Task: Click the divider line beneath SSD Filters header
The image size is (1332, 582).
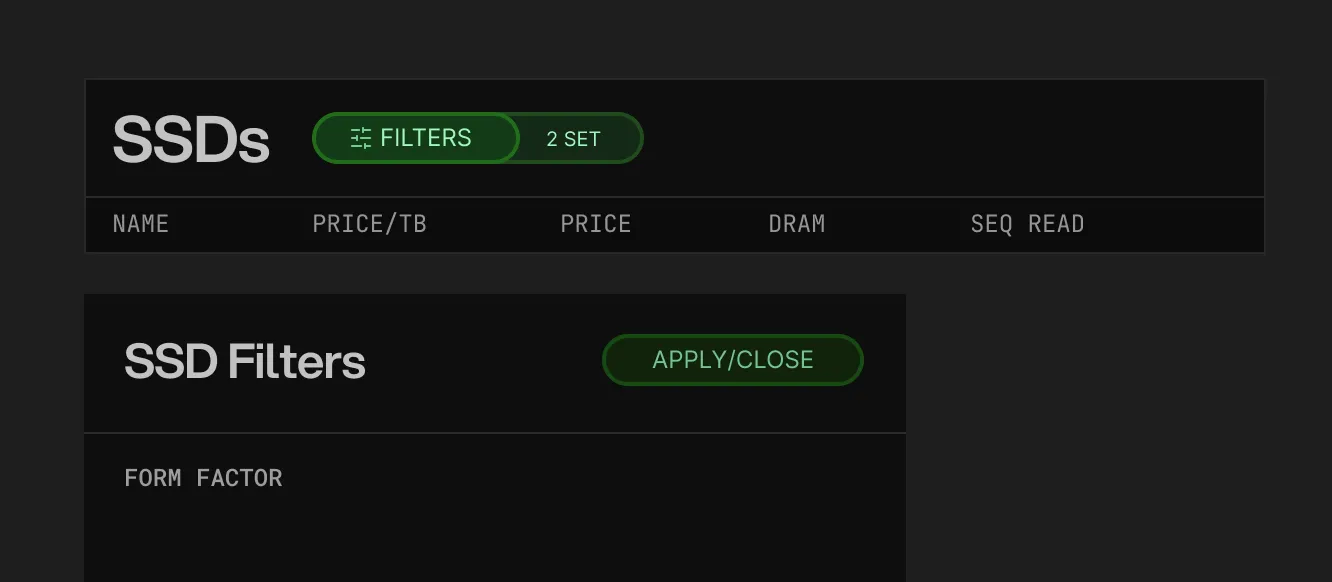Action: pyautogui.click(x=494, y=433)
